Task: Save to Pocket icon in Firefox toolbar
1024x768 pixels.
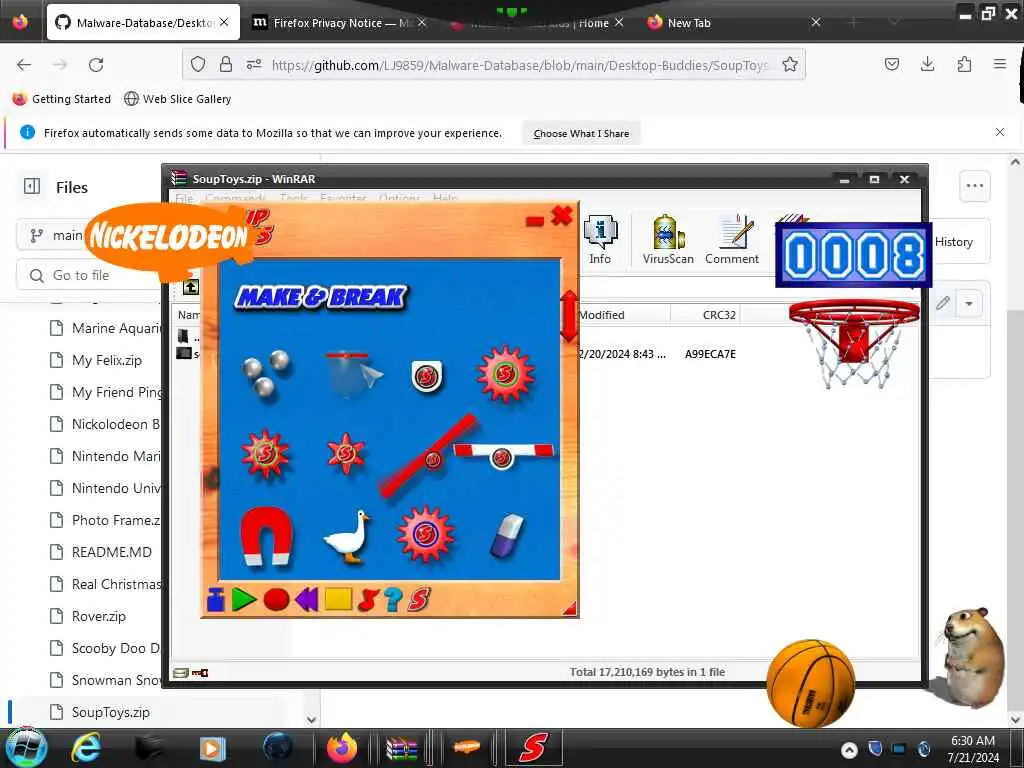Action: (891, 64)
